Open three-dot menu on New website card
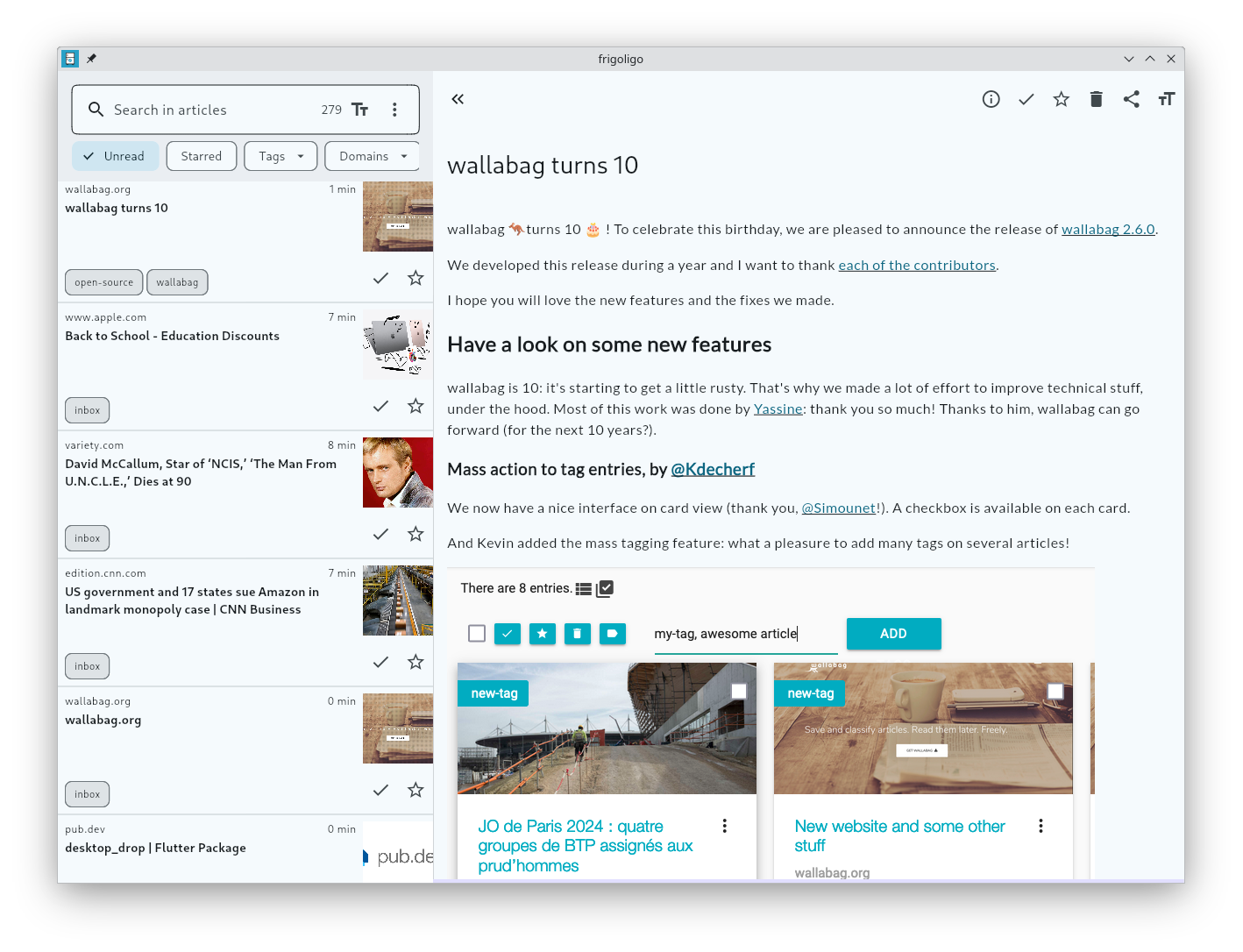Image resolution: width=1243 pixels, height=952 pixels. click(1041, 826)
